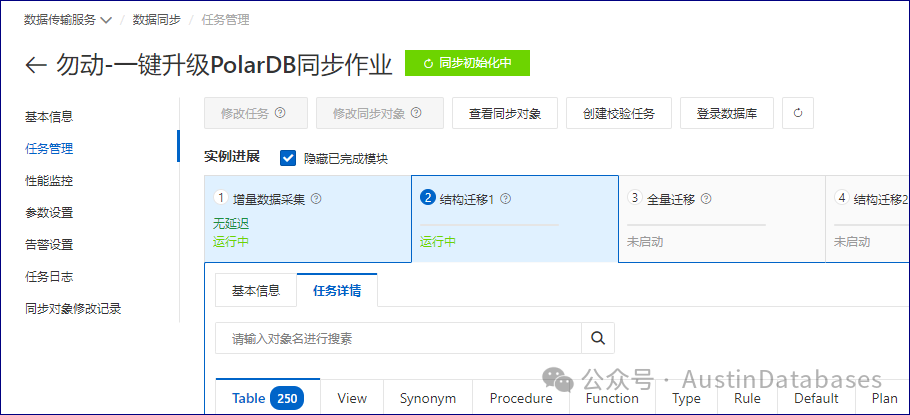Click the 修改任务 button

click(x=256, y=113)
